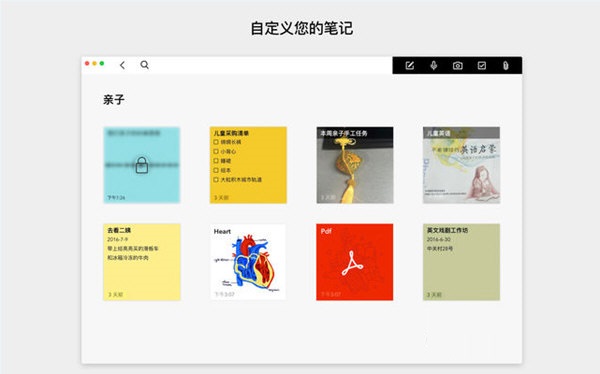Click the padlock on the blue note
Screen dimensions: 600x374
(142, 165)
